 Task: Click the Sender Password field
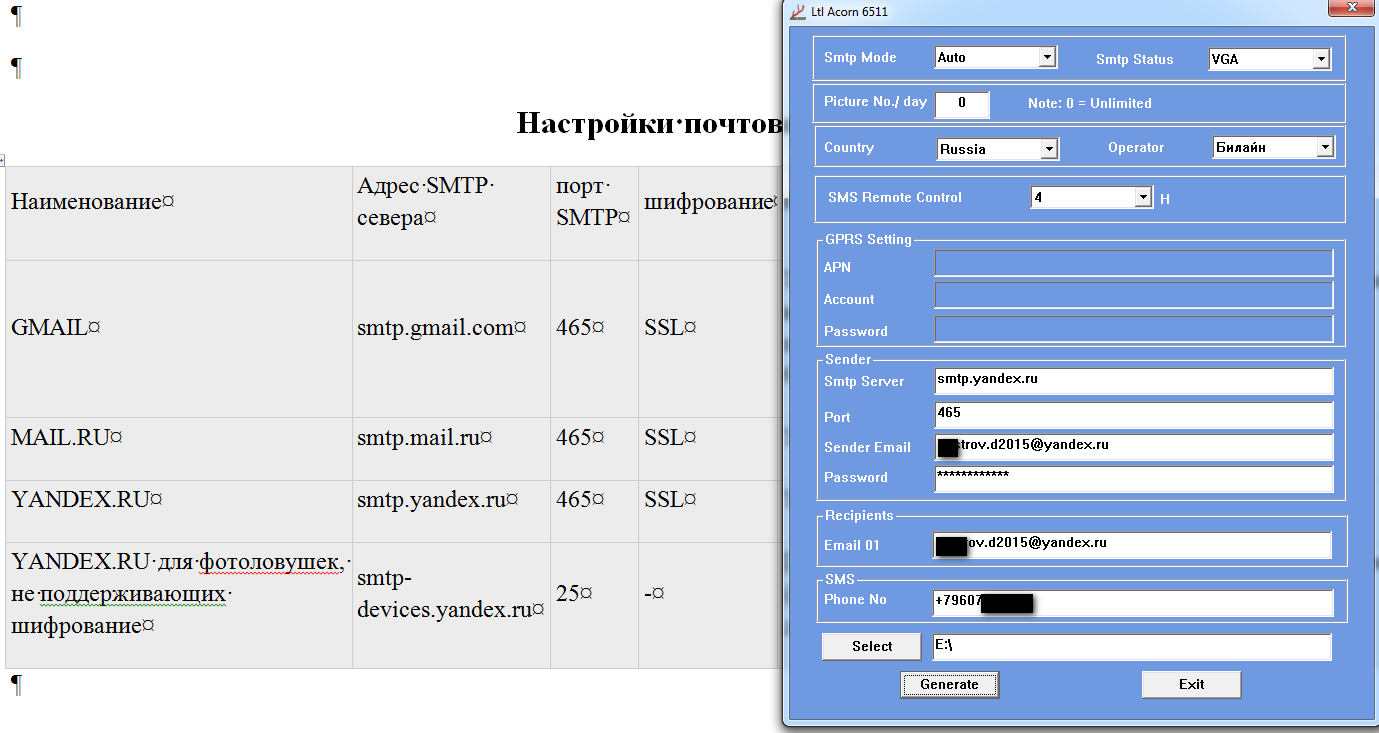click(1134, 478)
